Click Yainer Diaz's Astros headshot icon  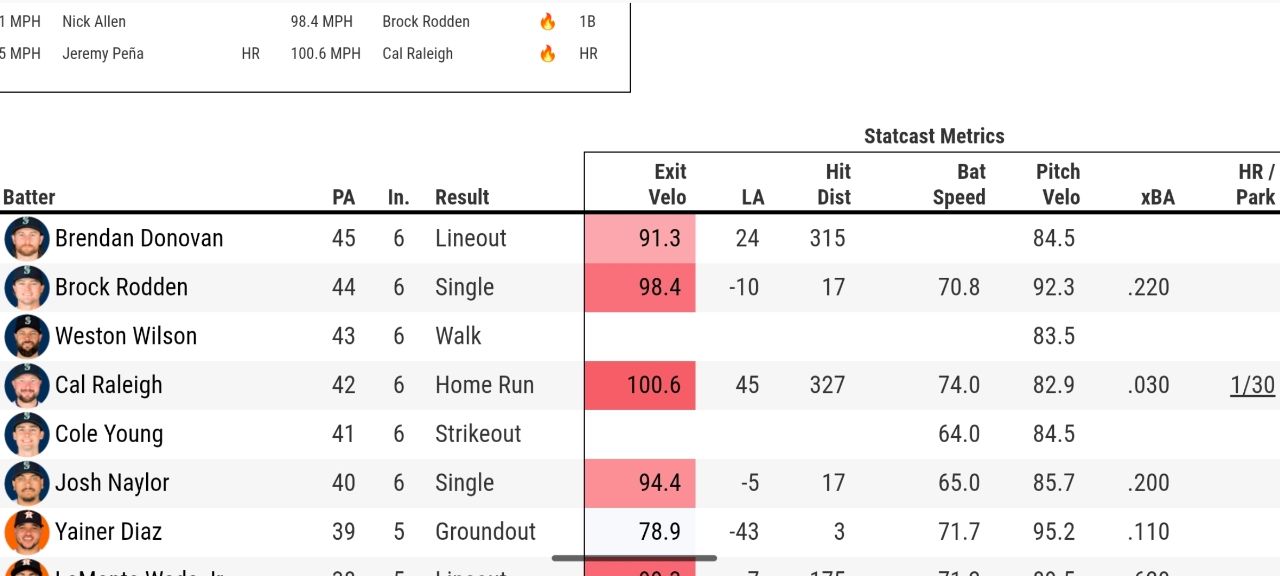pos(27,532)
